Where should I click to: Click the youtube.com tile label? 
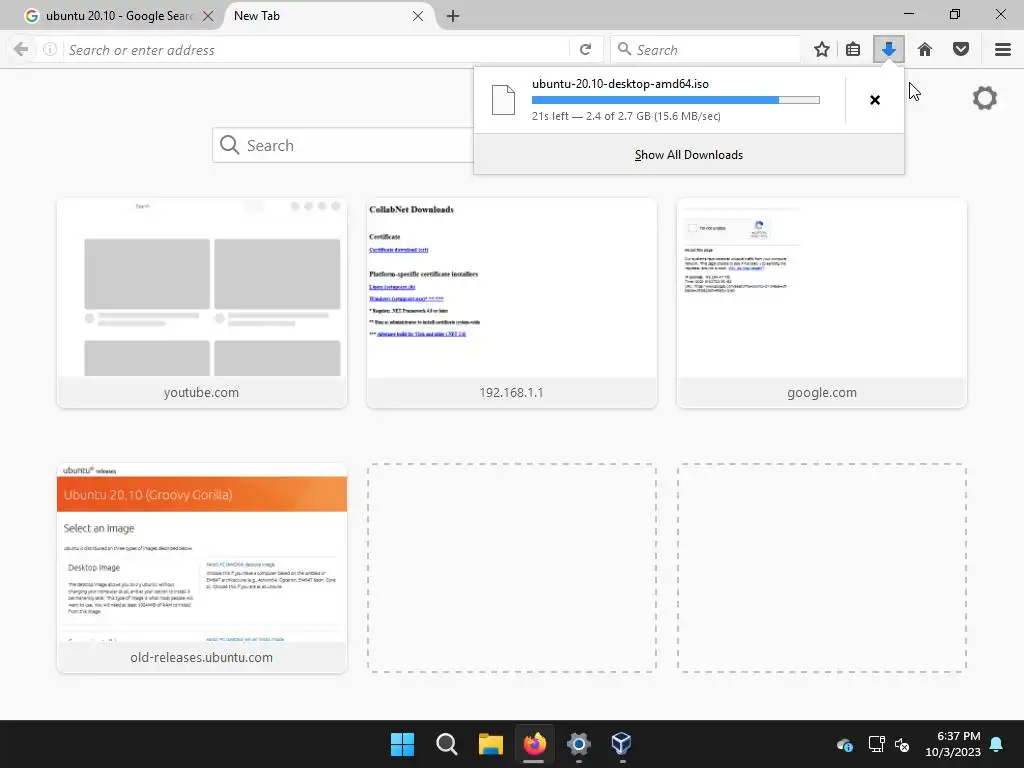click(201, 392)
